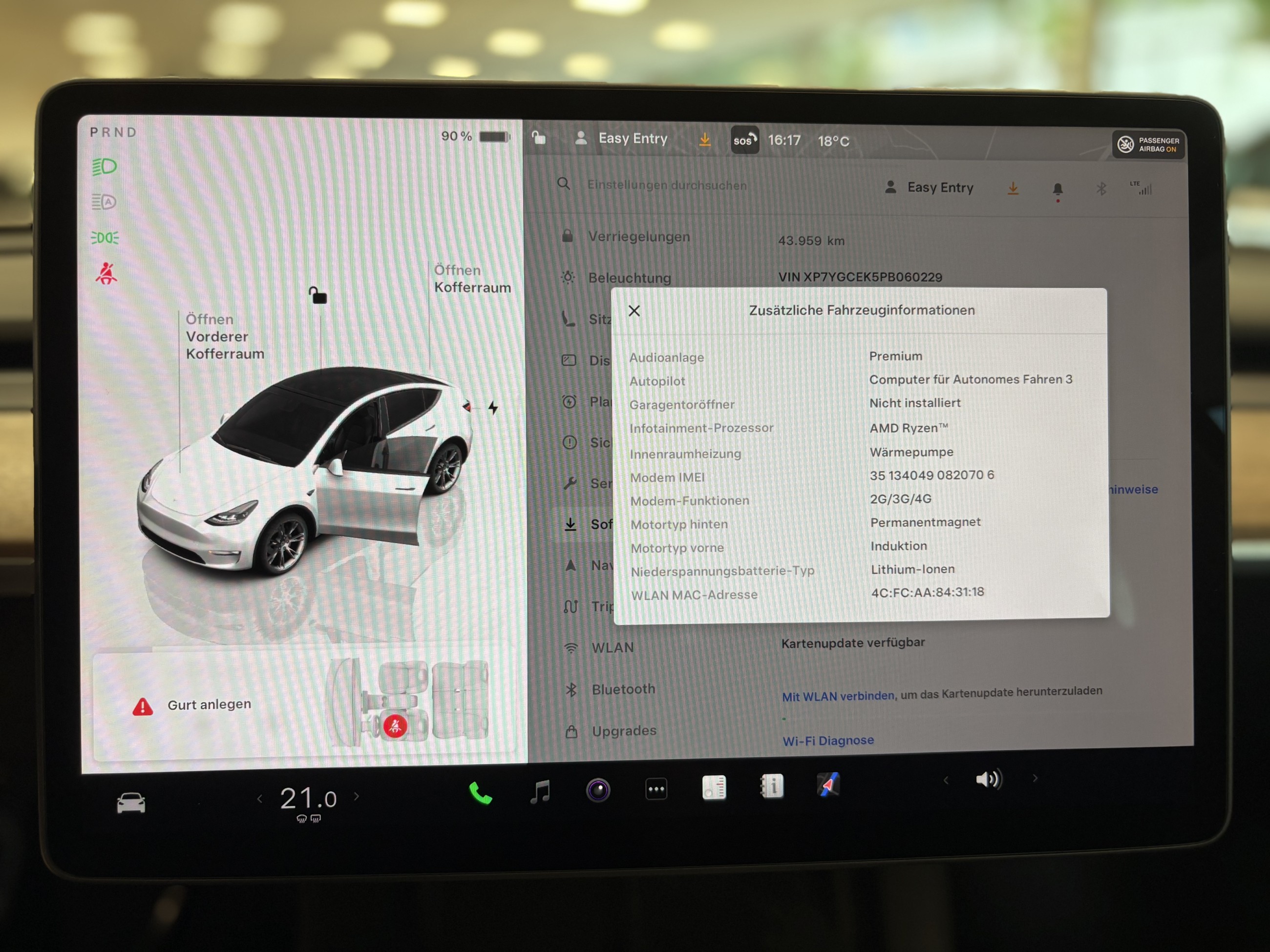Select WLAN MAC-Adresse value 4C:FC:AA:84:31:18
1270x952 pixels.
[x=928, y=592]
